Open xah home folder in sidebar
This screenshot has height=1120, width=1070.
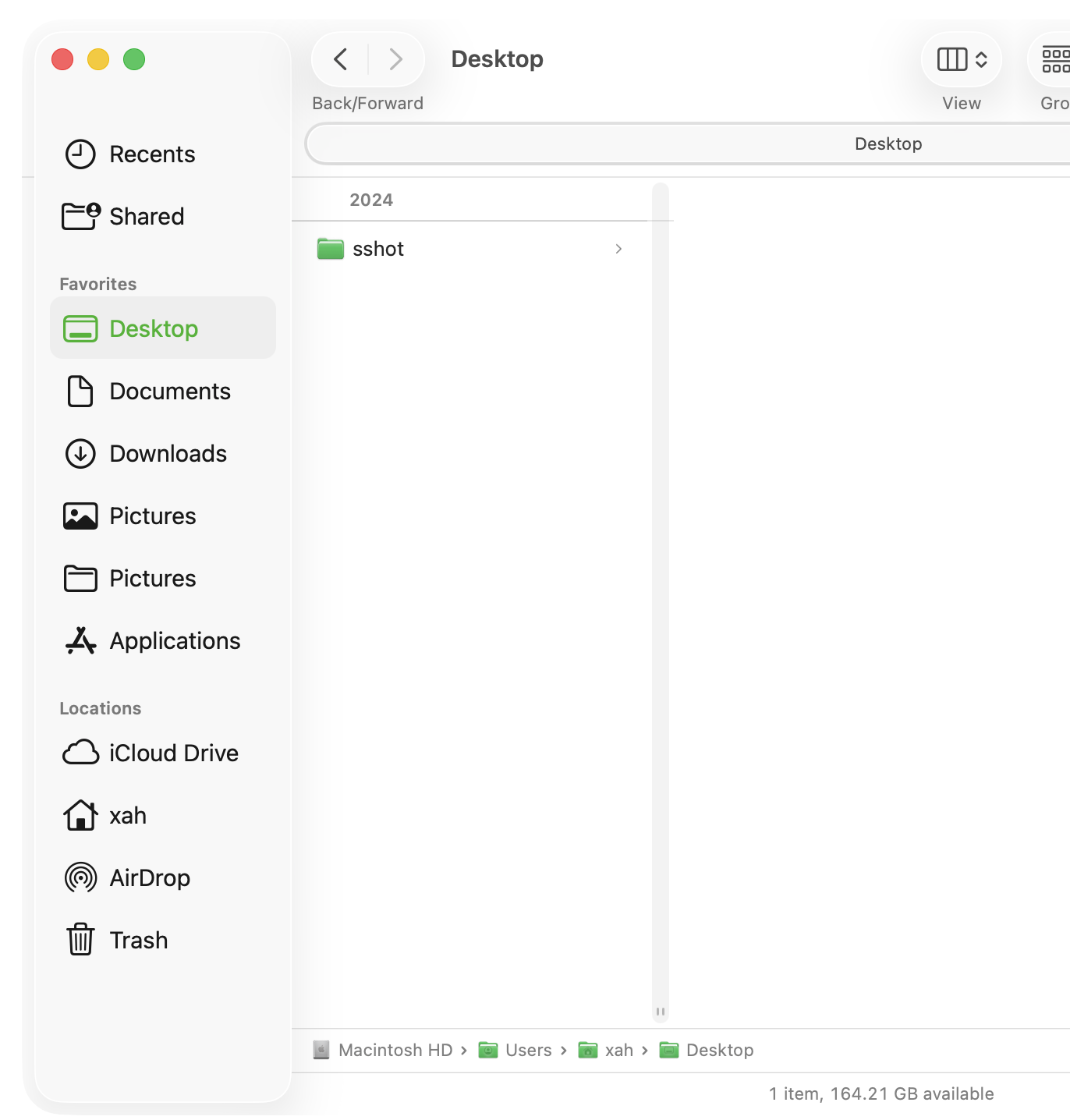(128, 815)
